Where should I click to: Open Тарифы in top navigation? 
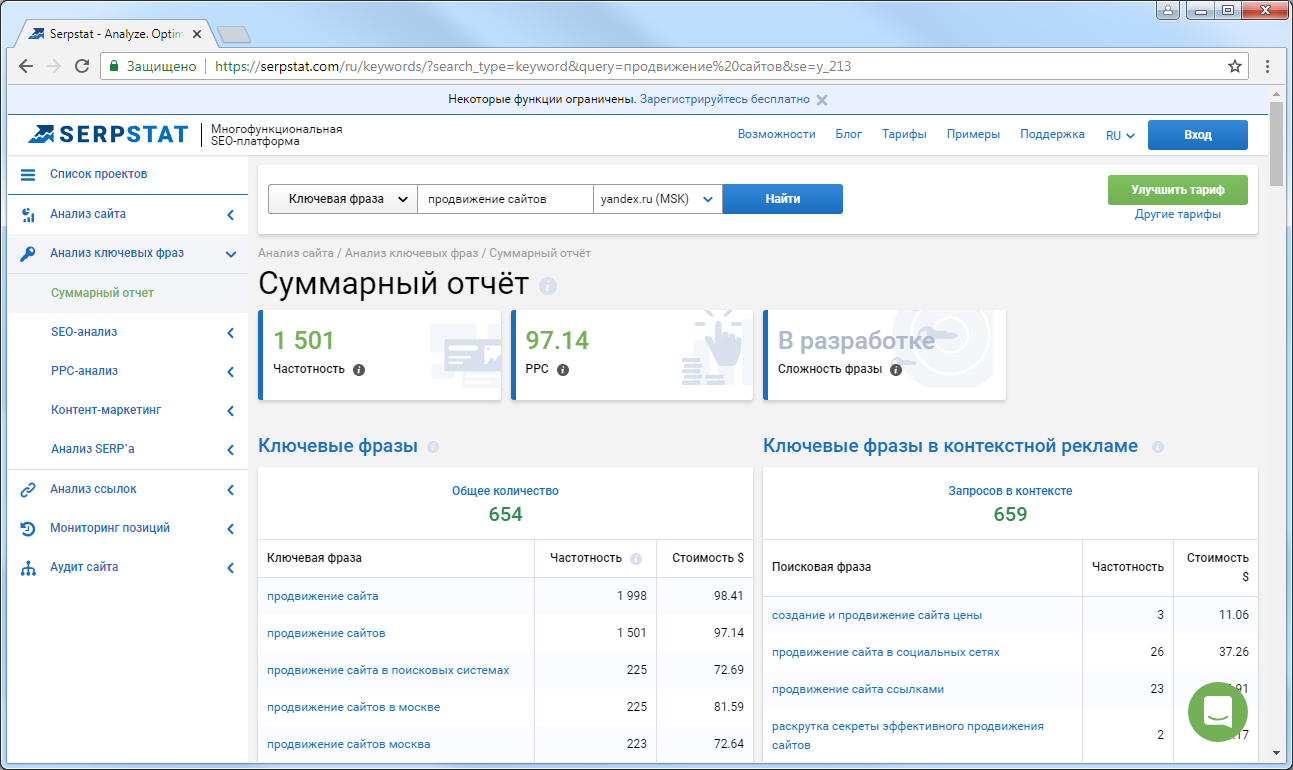coord(903,134)
